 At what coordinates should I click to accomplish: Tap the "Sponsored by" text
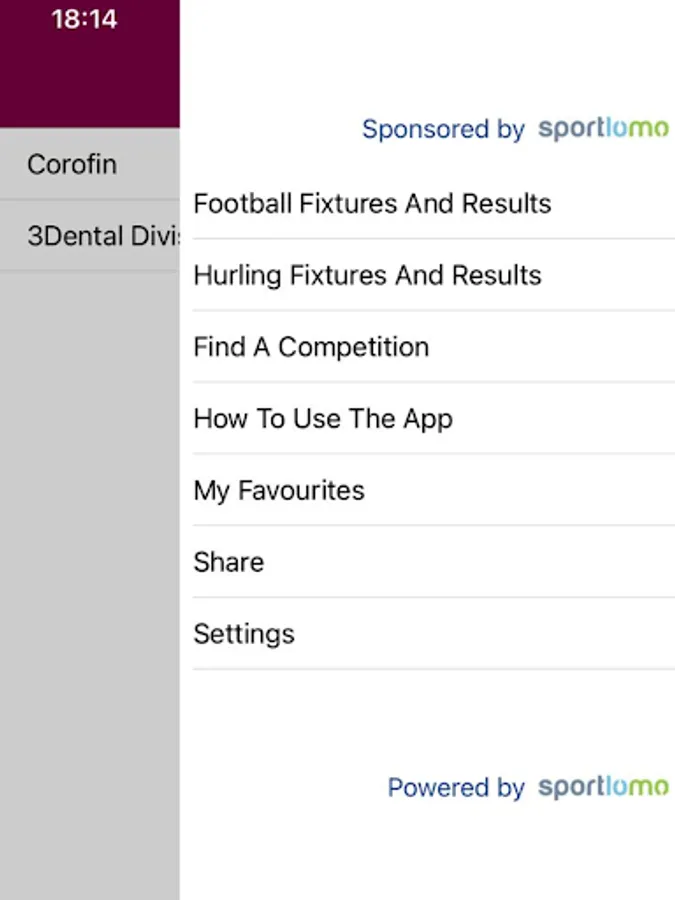click(x=443, y=130)
